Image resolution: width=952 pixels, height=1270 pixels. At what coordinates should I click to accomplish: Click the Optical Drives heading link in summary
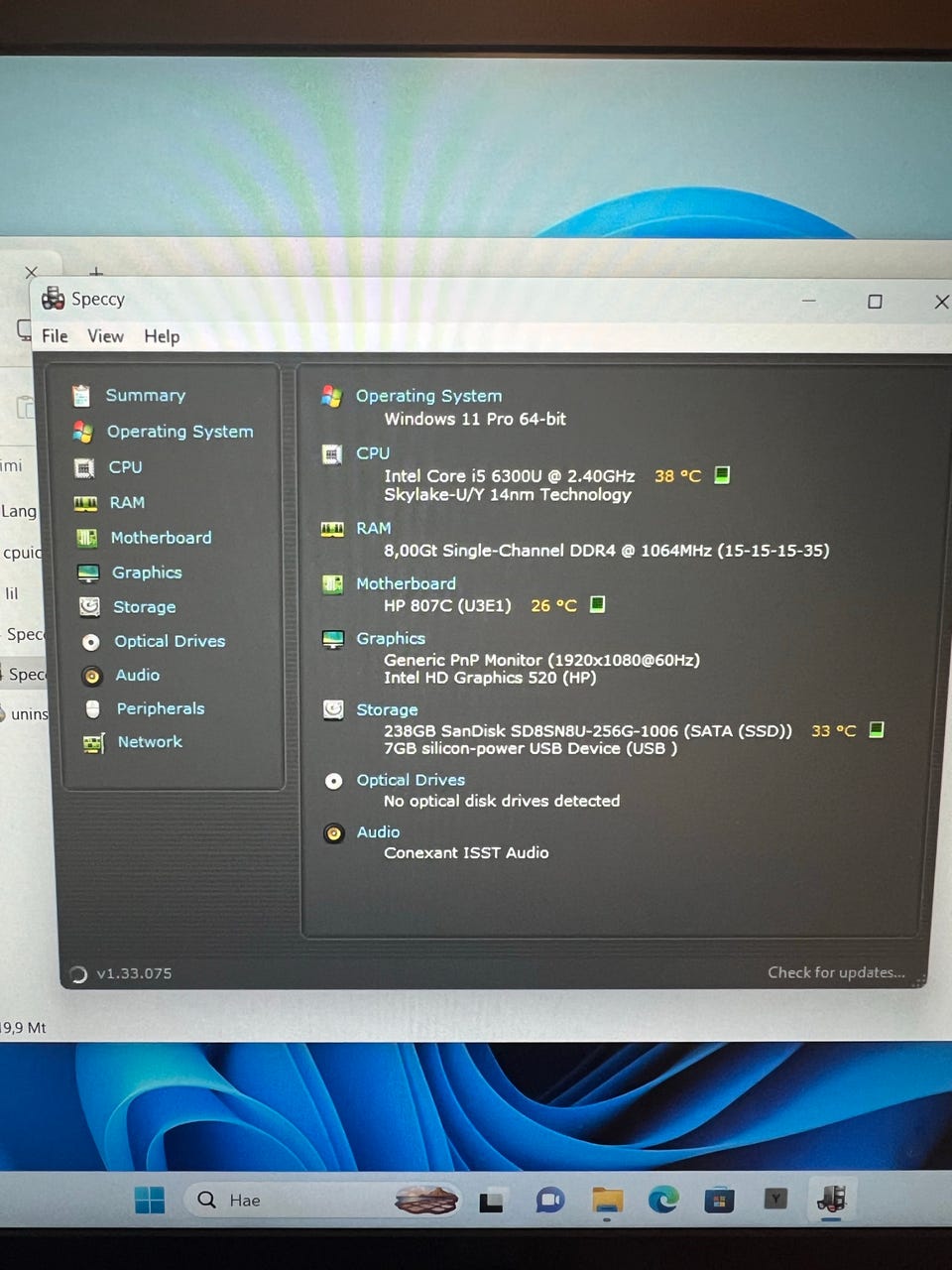411,781
